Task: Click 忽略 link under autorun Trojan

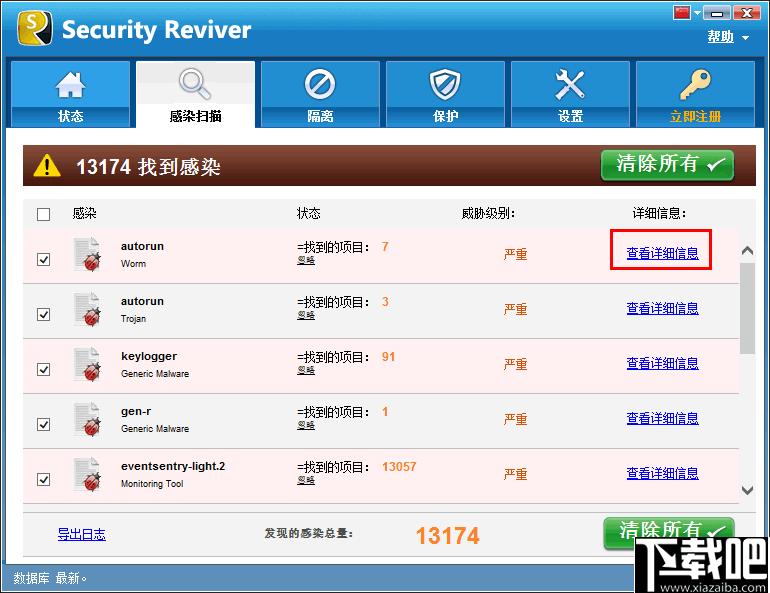Action: [306, 315]
